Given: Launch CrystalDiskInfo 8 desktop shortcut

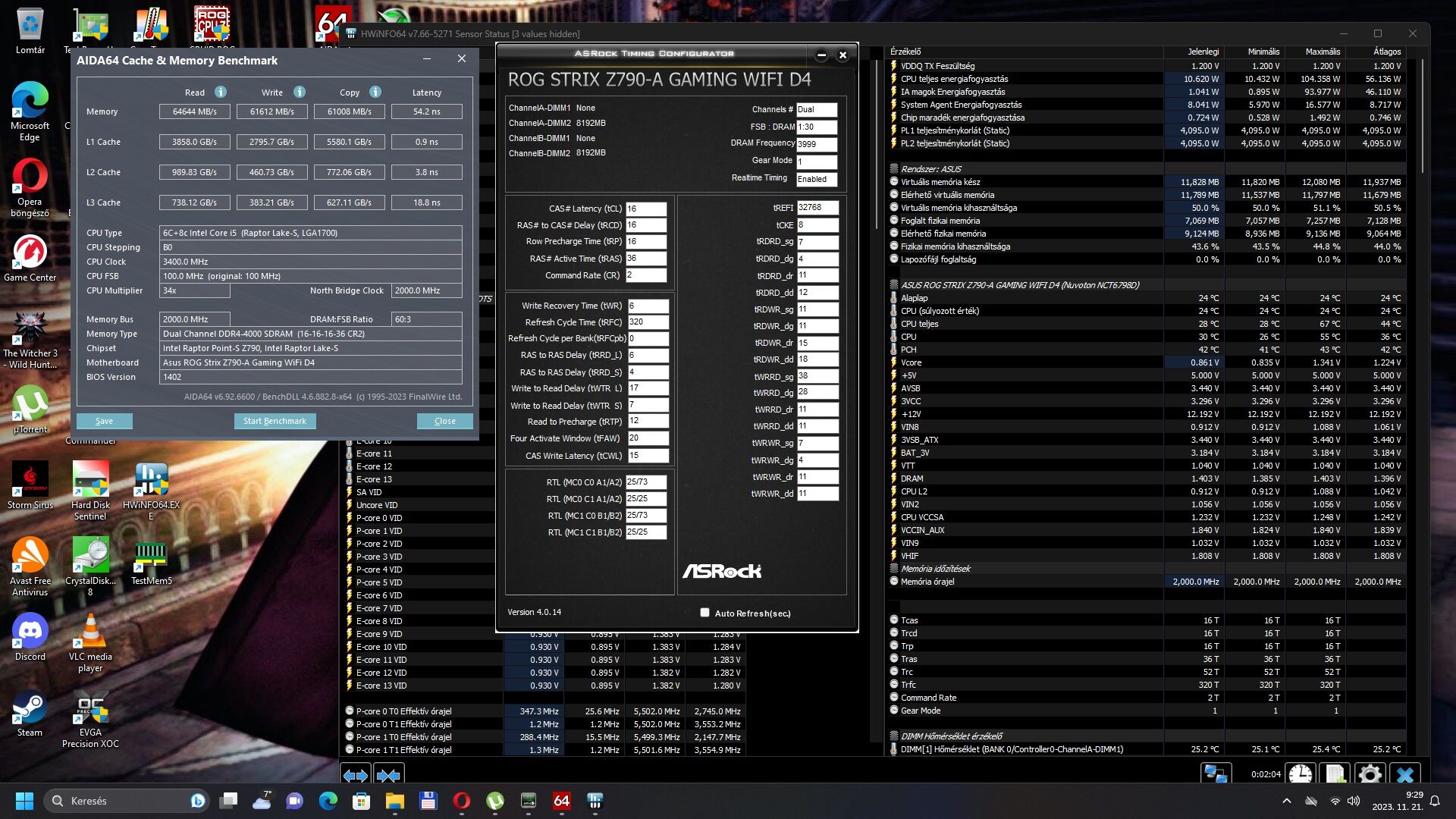Looking at the screenshot, I should click(x=90, y=566).
